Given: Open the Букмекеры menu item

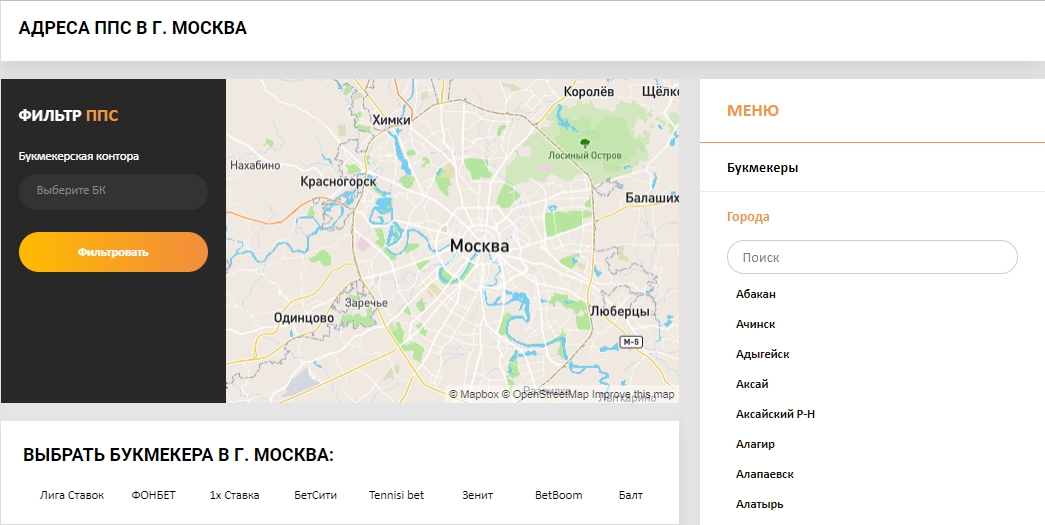Looking at the screenshot, I should (762, 168).
